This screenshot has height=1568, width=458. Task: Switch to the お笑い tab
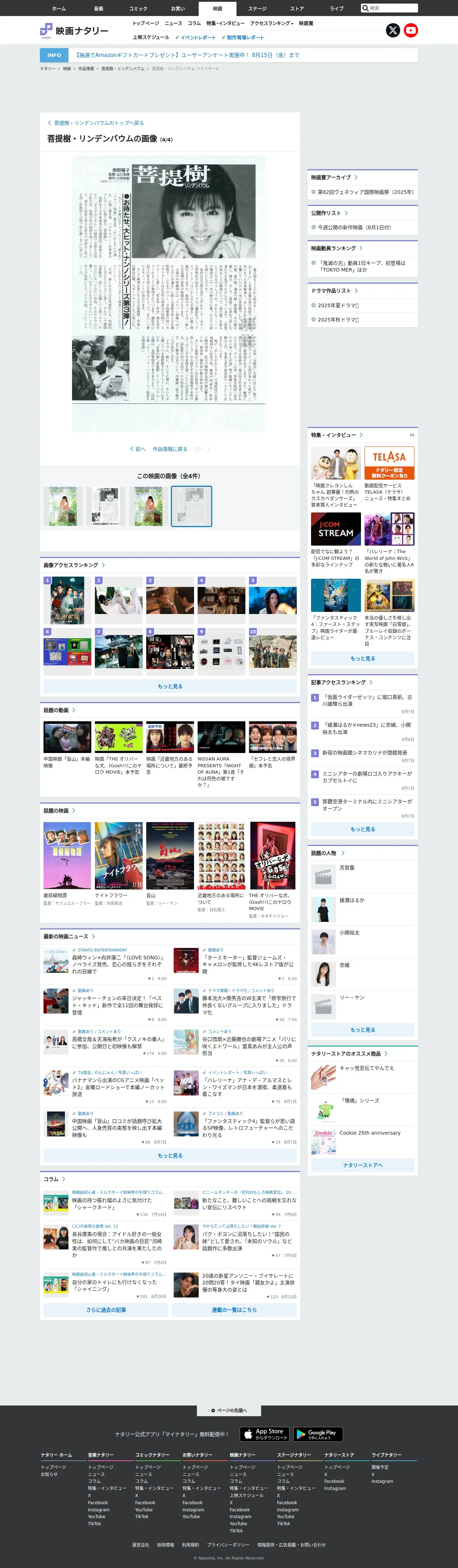[178, 9]
